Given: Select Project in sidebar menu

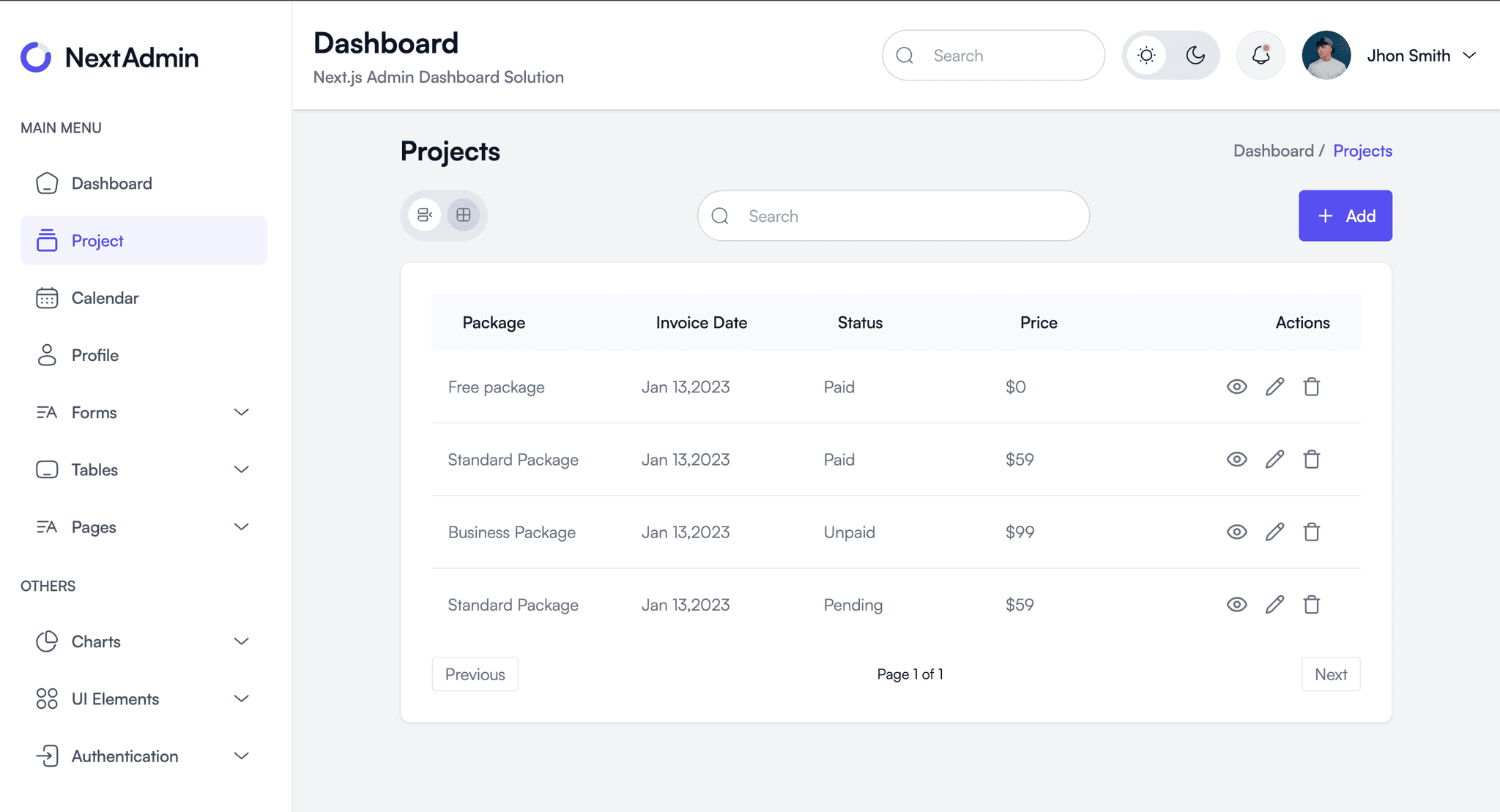Looking at the screenshot, I should click(144, 240).
